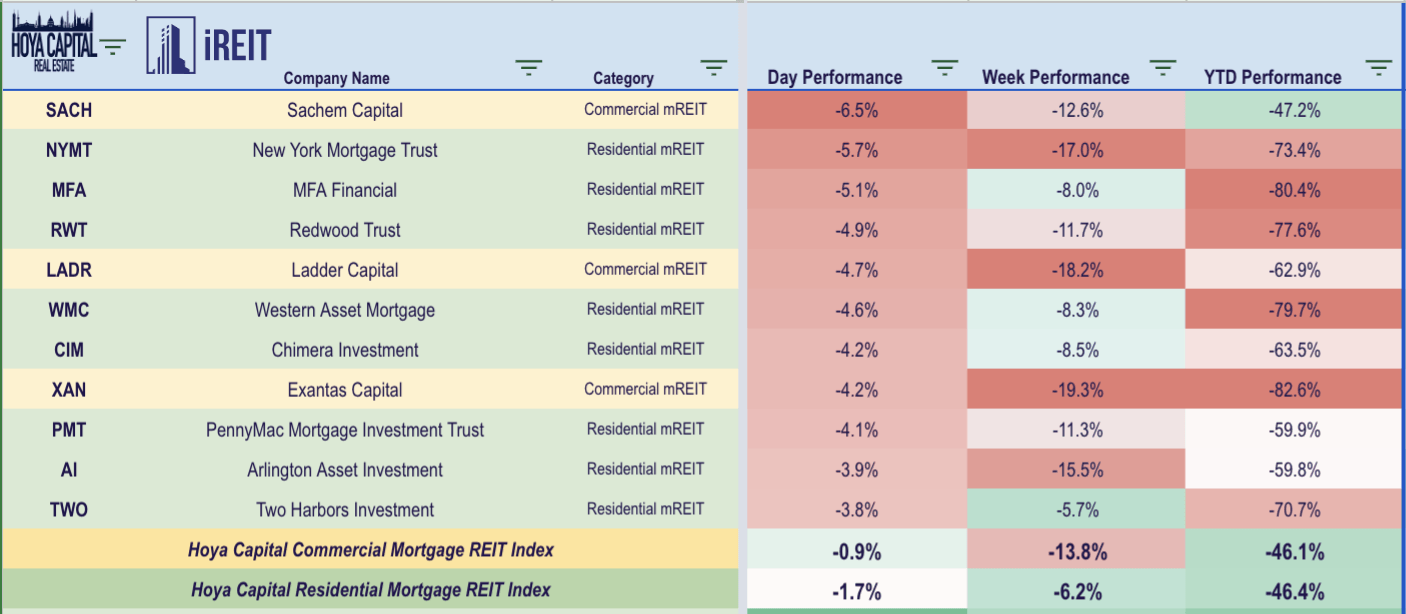Open the Company Name column filter

point(529,67)
